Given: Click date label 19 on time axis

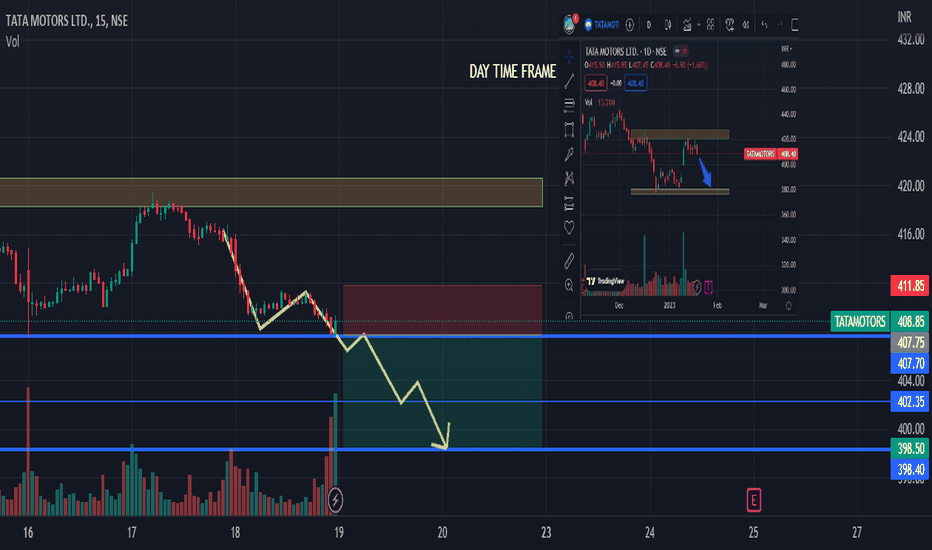Looking at the screenshot, I should pyautogui.click(x=339, y=532).
